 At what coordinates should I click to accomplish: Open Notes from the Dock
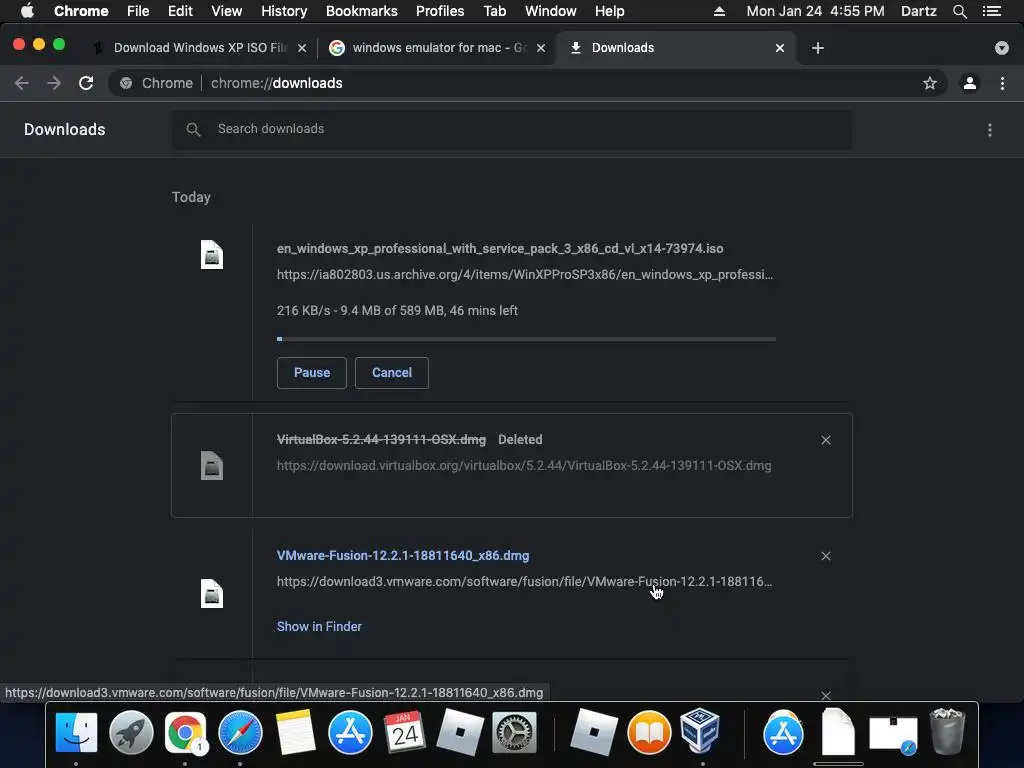pos(295,732)
